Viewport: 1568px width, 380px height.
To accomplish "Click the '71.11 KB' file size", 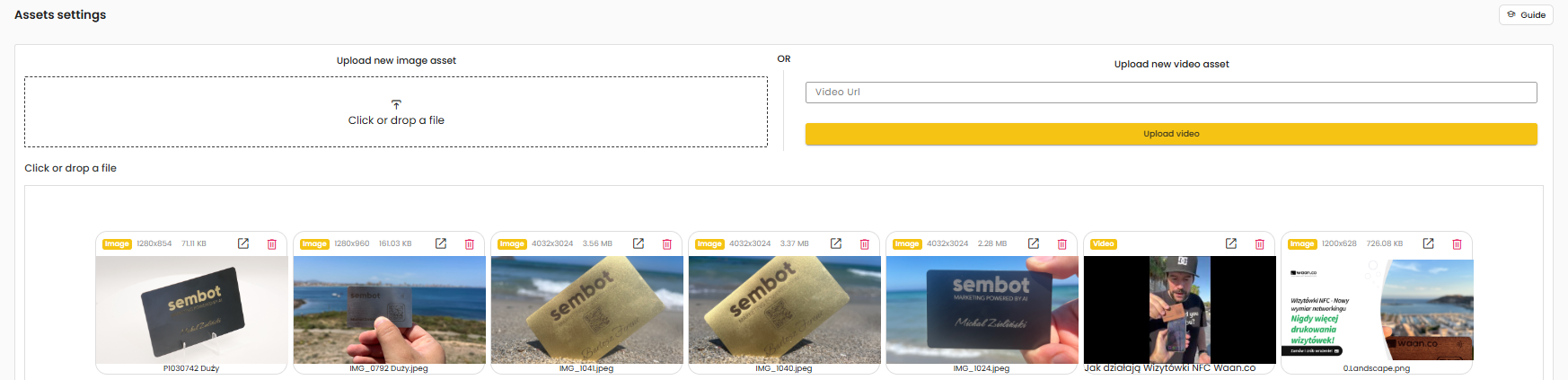I will [194, 243].
